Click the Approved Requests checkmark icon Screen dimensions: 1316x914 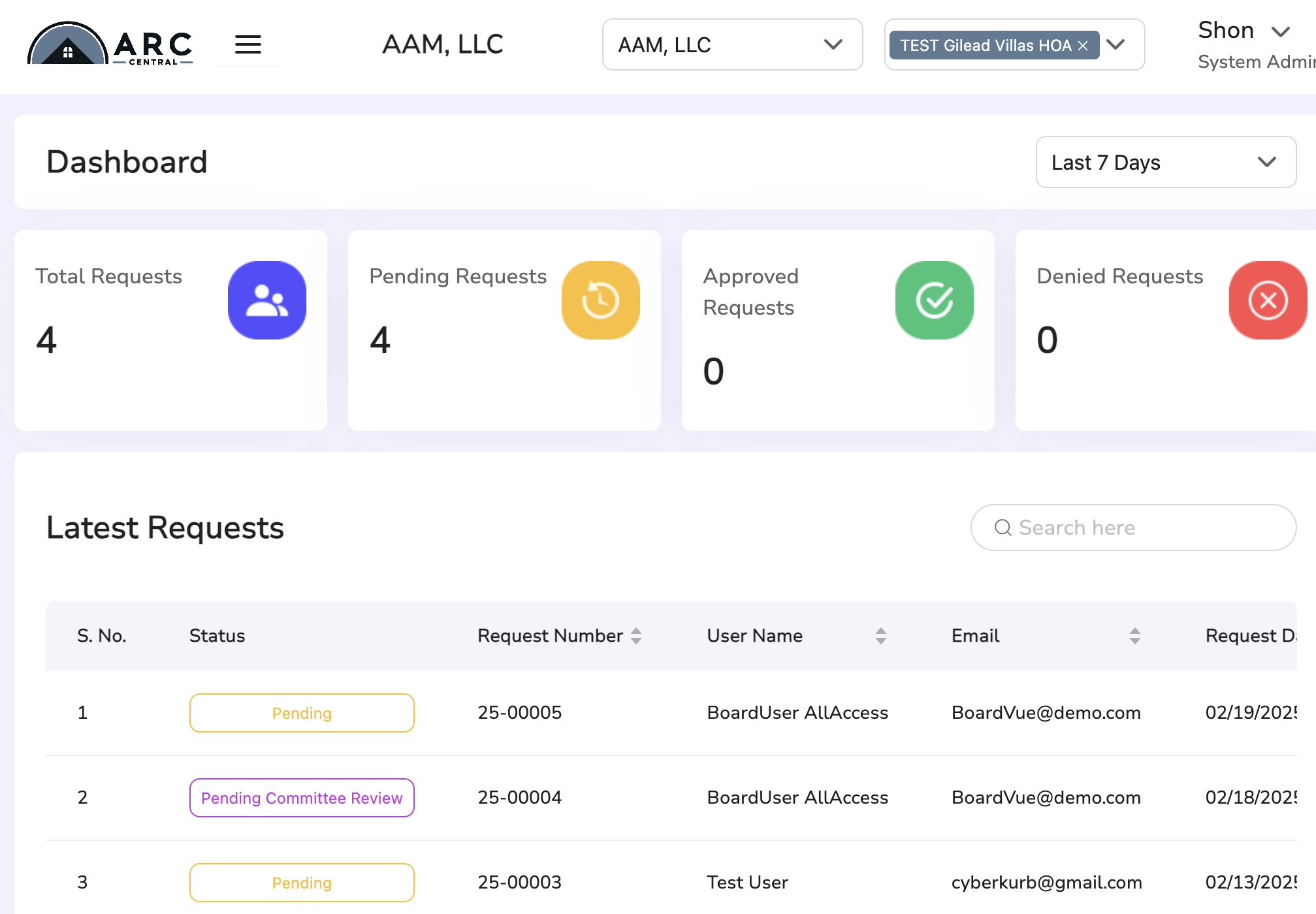tap(935, 300)
